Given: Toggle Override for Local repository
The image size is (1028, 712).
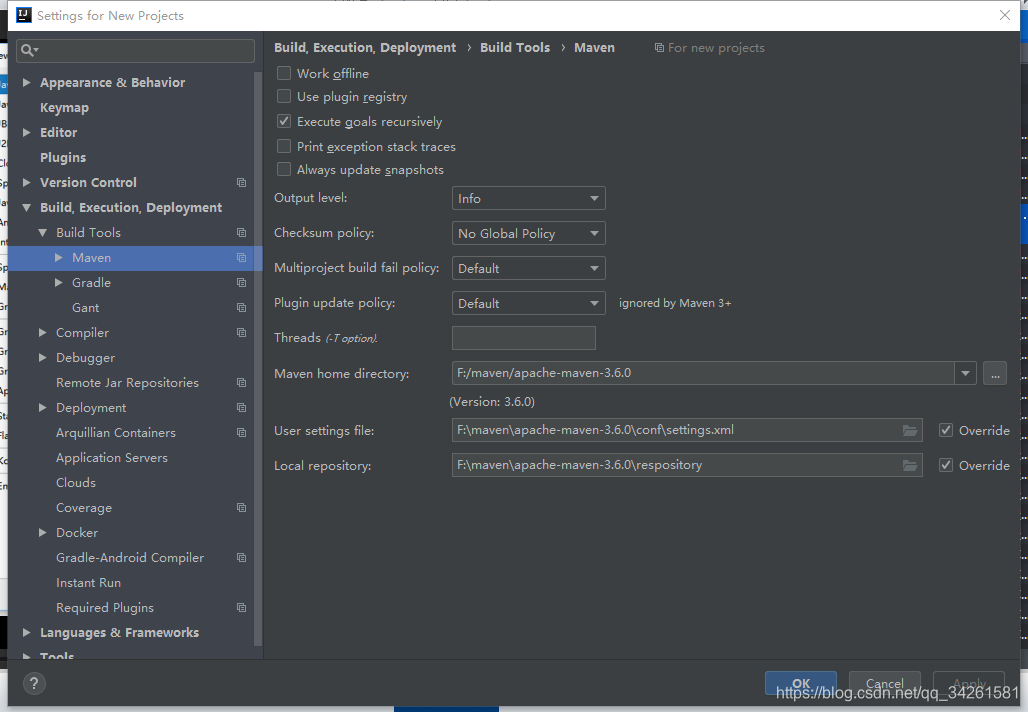Looking at the screenshot, I should pos(946,465).
